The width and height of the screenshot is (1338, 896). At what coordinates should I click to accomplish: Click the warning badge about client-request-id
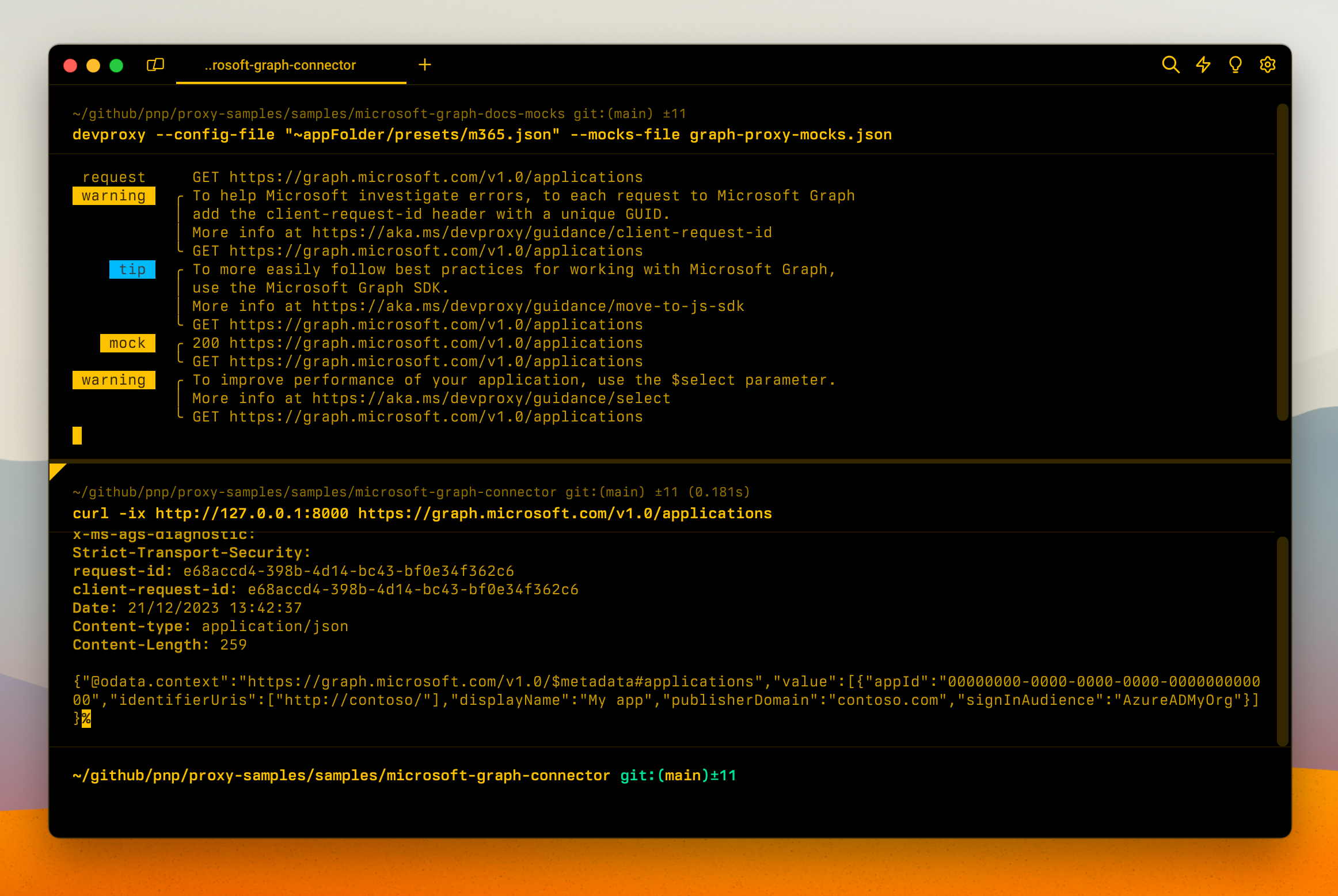[113, 195]
